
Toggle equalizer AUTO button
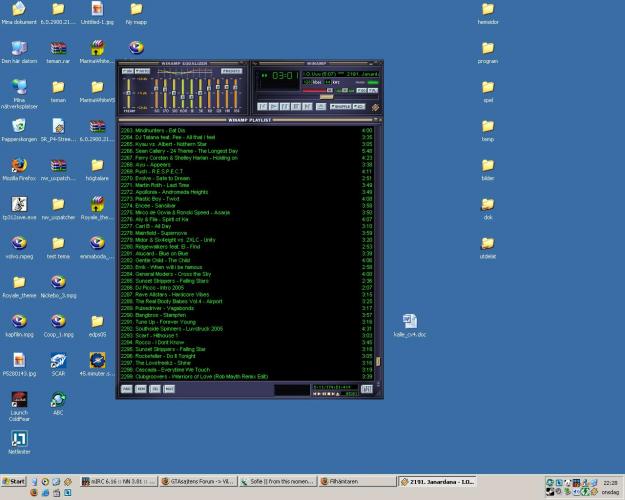pos(142,71)
